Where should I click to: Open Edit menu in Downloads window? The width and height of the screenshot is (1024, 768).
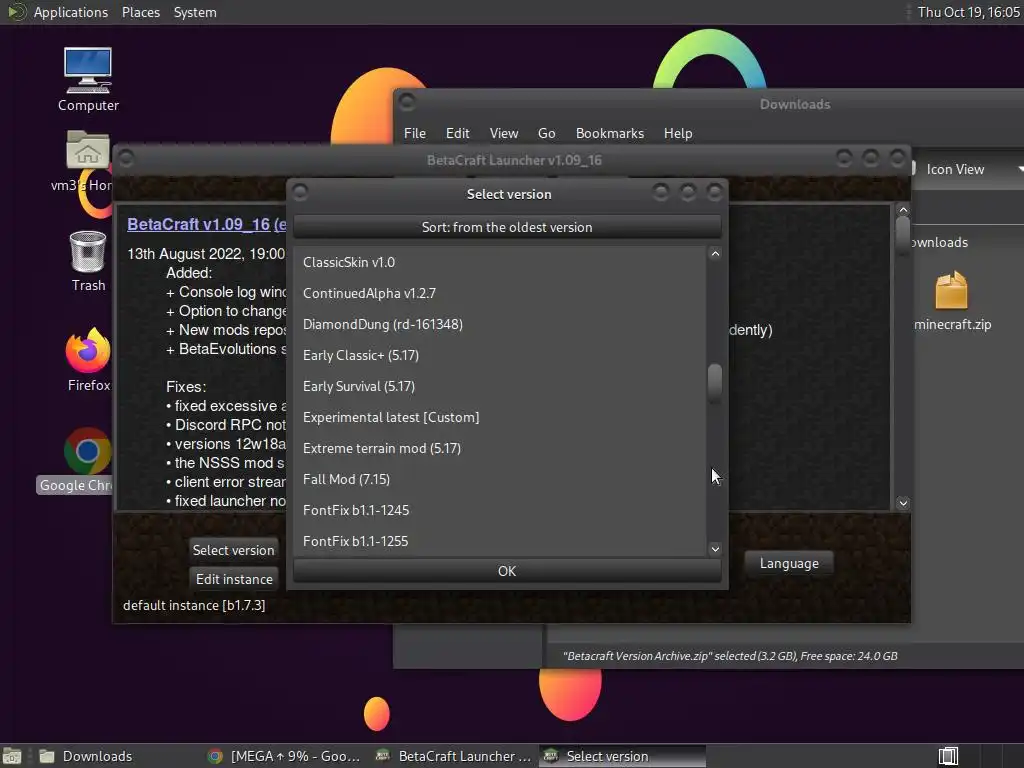coord(457,133)
